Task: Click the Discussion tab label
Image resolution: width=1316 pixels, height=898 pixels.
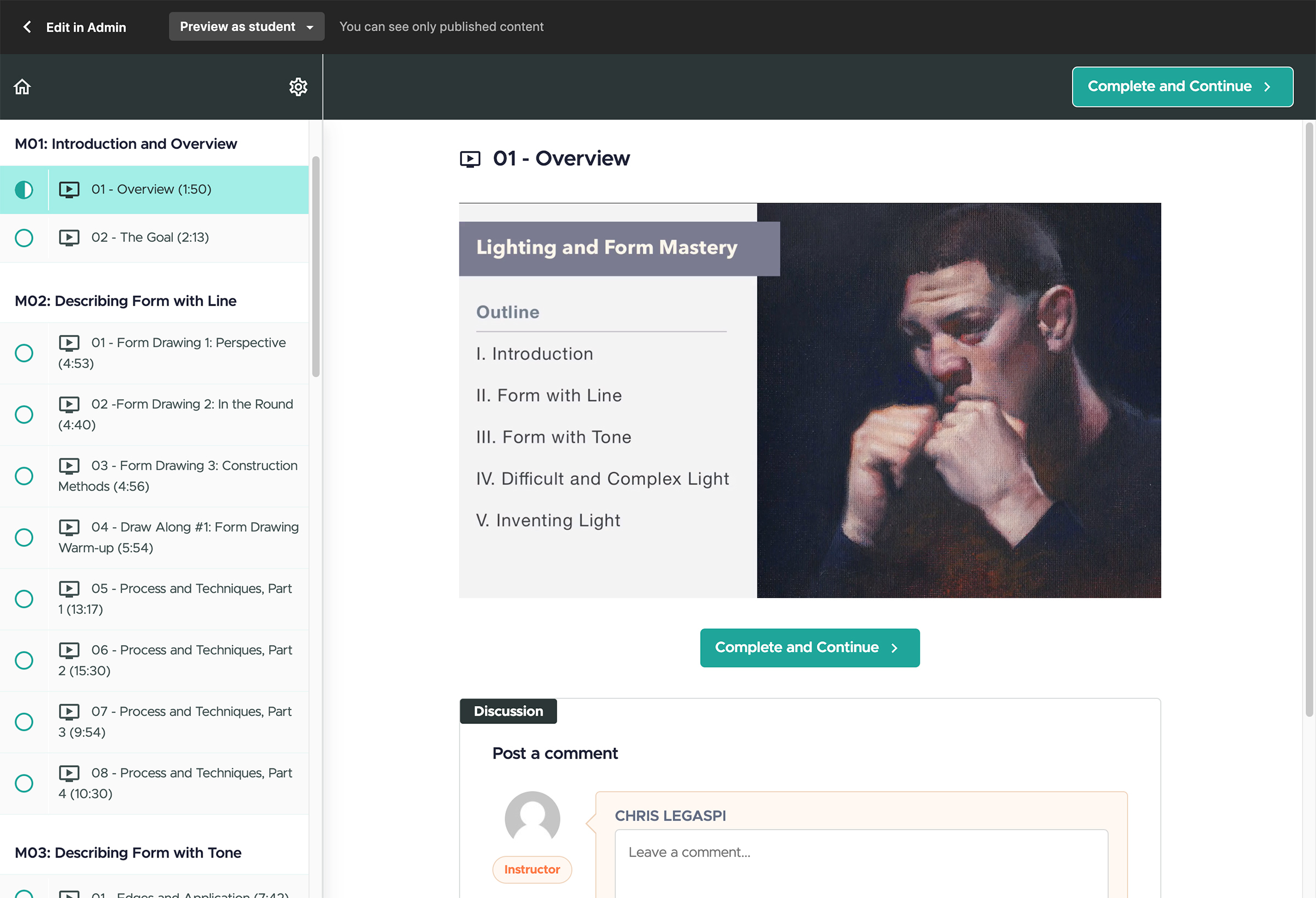Action: pyautogui.click(x=508, y=711)
